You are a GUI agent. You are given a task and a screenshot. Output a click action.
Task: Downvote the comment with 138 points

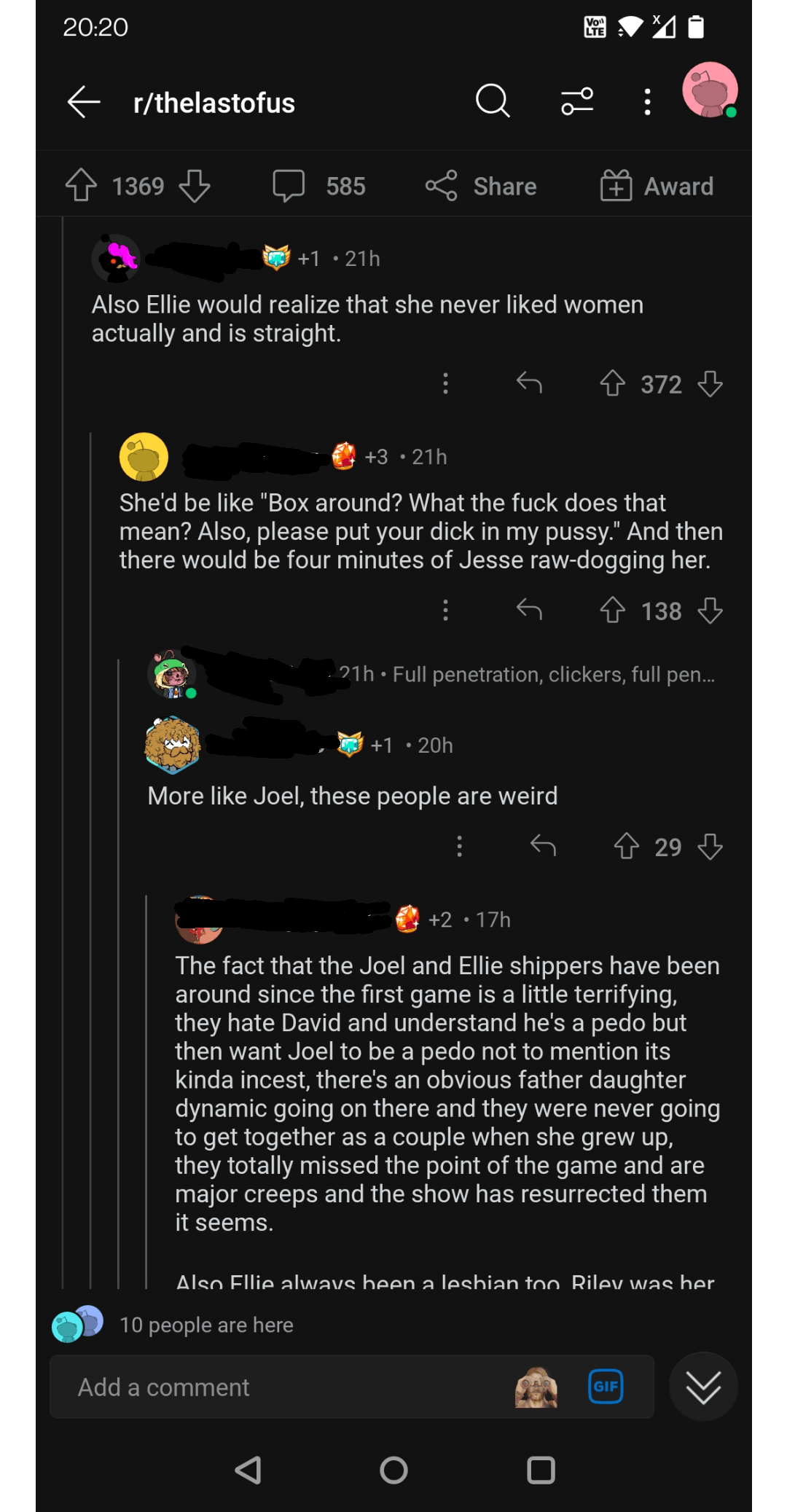[x=709, y=611]
